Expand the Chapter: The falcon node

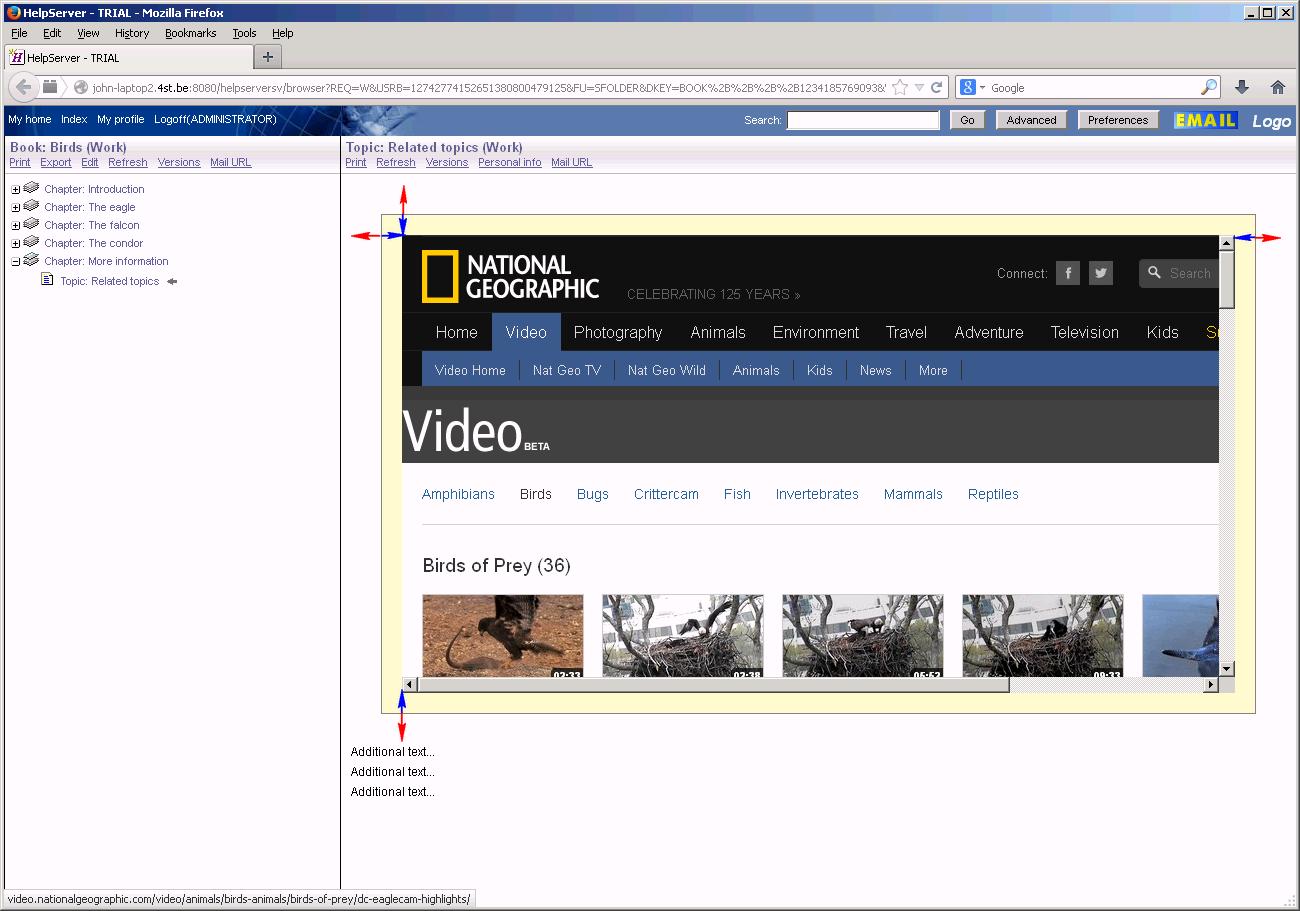(x=16, y=226)
